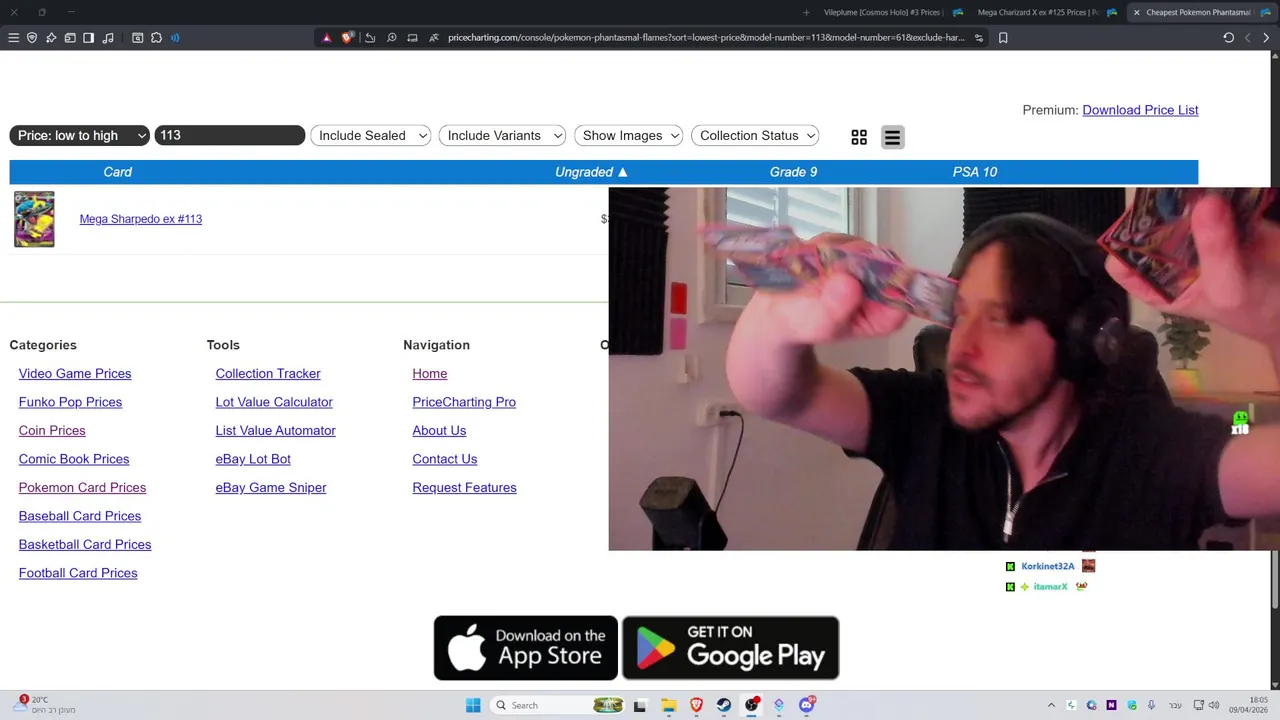
Task: Open eBay Game Sniper link
Action: 271,487
